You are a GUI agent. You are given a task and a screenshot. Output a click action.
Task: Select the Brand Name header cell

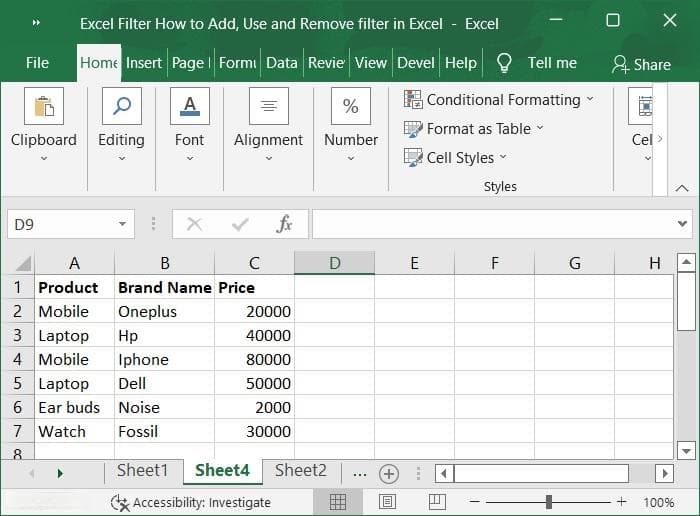[x=164, y=287]
